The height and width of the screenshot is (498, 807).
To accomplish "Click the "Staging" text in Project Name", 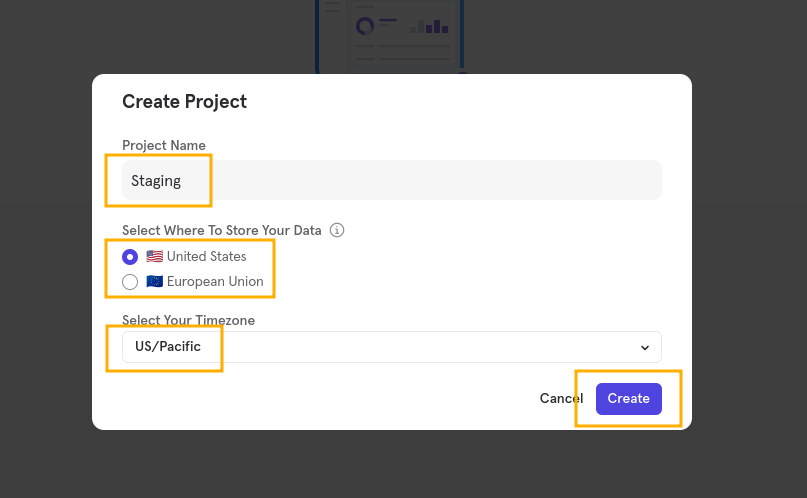I will click(x=156, y=181).
